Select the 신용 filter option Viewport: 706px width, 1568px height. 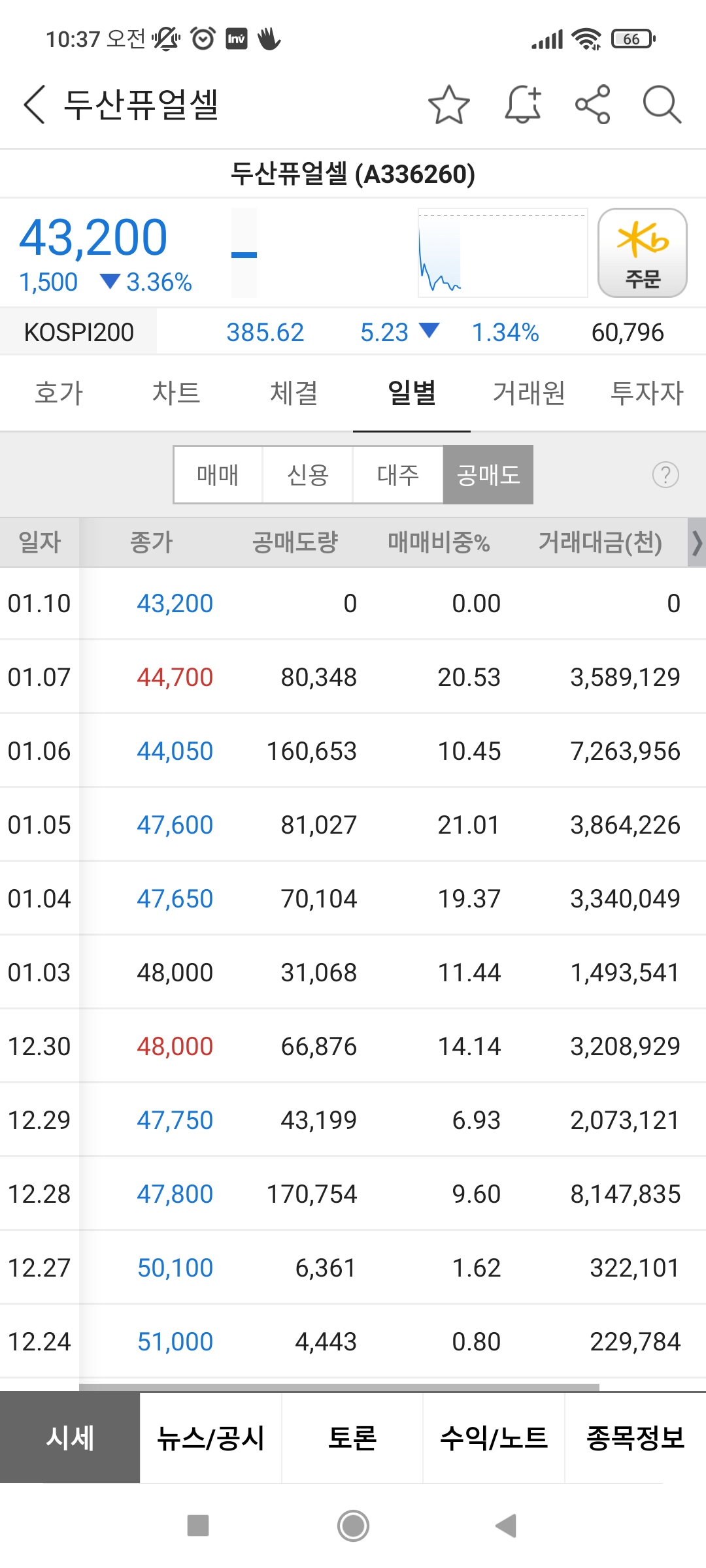point(308,475)
